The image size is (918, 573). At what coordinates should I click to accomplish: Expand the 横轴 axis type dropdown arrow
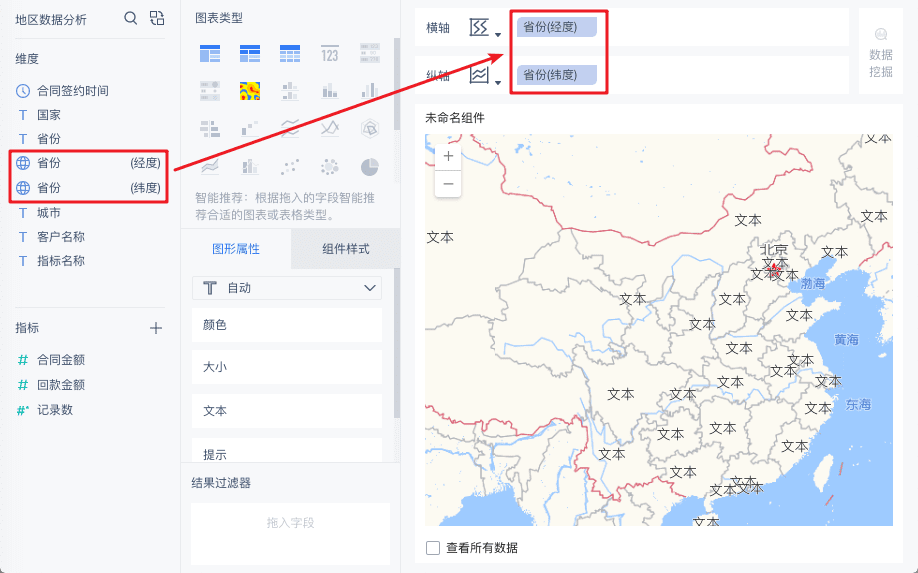coord(498,35)
